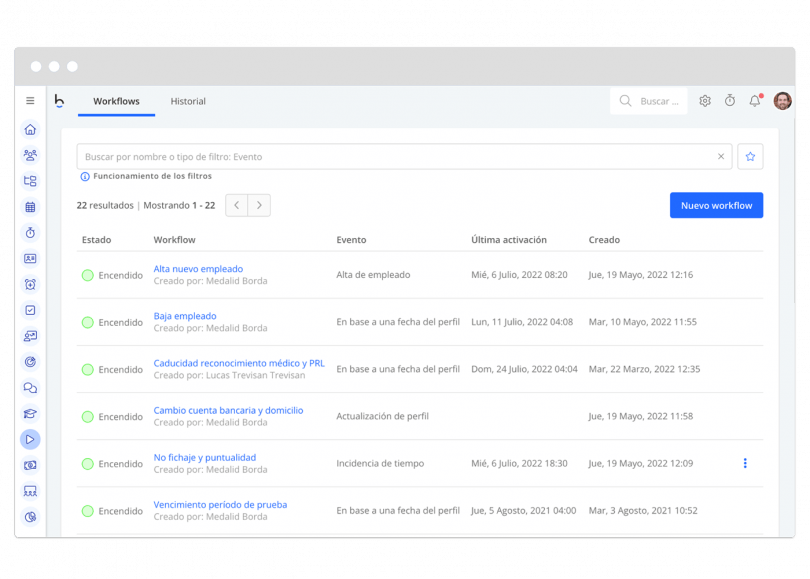Image resolution: width=810 pixels, height=579 pixels.
Task: Click the notifications bell icon
Action: 755,101
